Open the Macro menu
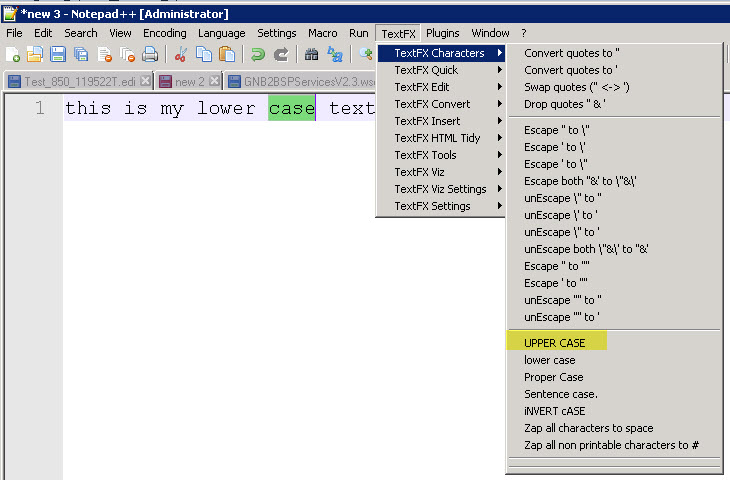Viewport: 730px width, 480px height. [323, 33]
